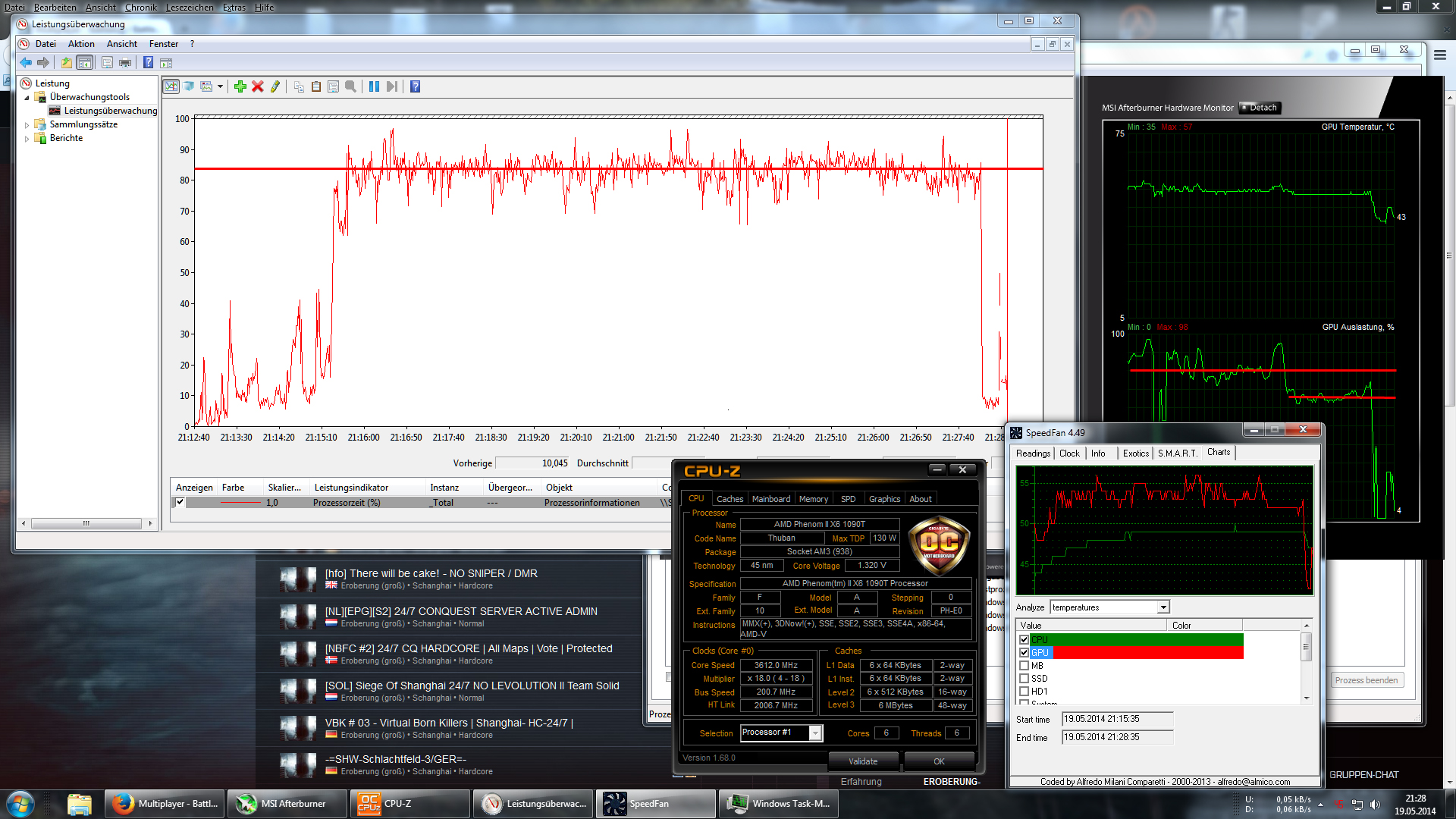This screenshot has height=819, width=1456.
Task: Switch to the Mainboard tab in CPU-Z
Action: (770, 499)
